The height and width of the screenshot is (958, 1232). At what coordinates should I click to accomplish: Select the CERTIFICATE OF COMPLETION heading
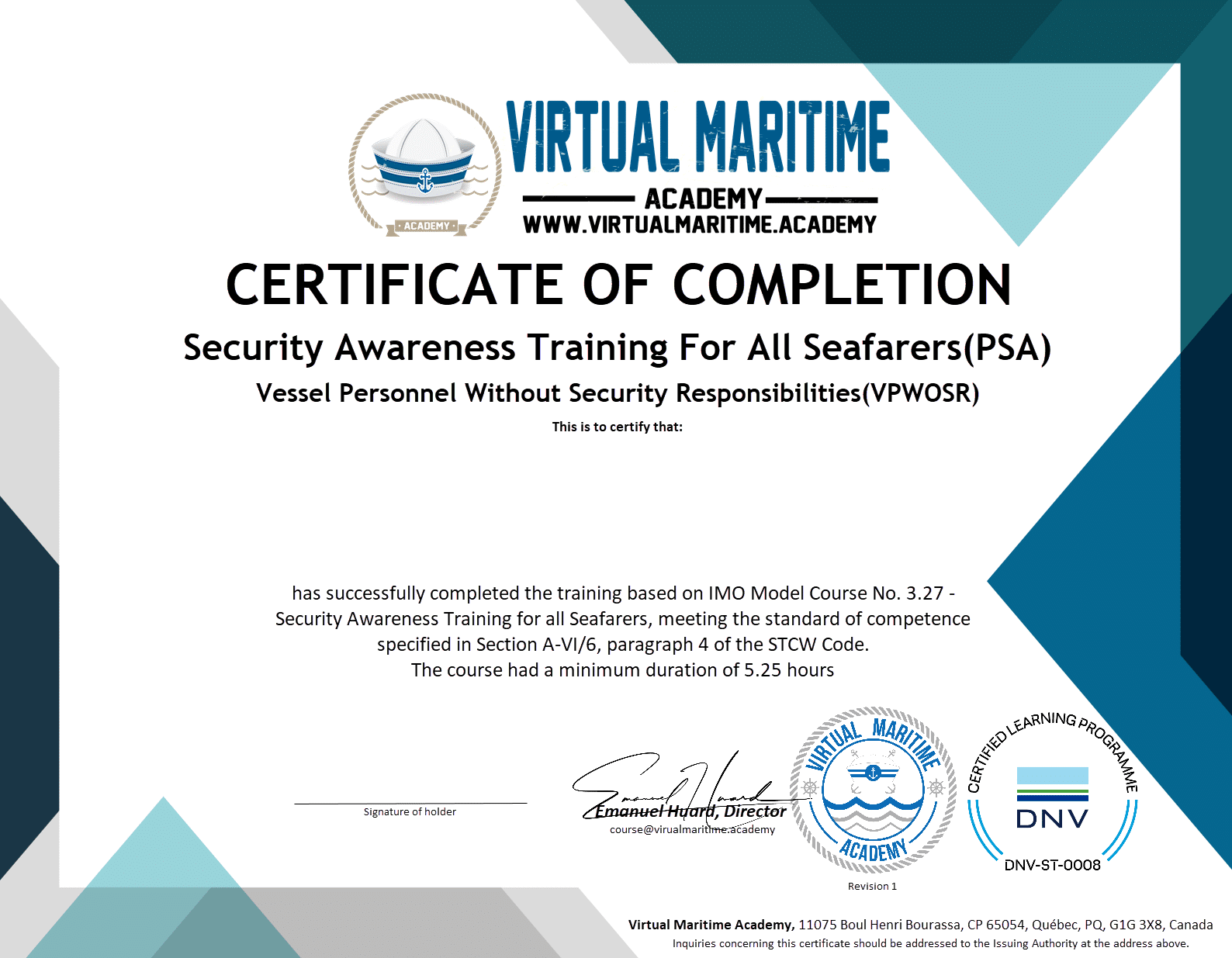point(618,285)
